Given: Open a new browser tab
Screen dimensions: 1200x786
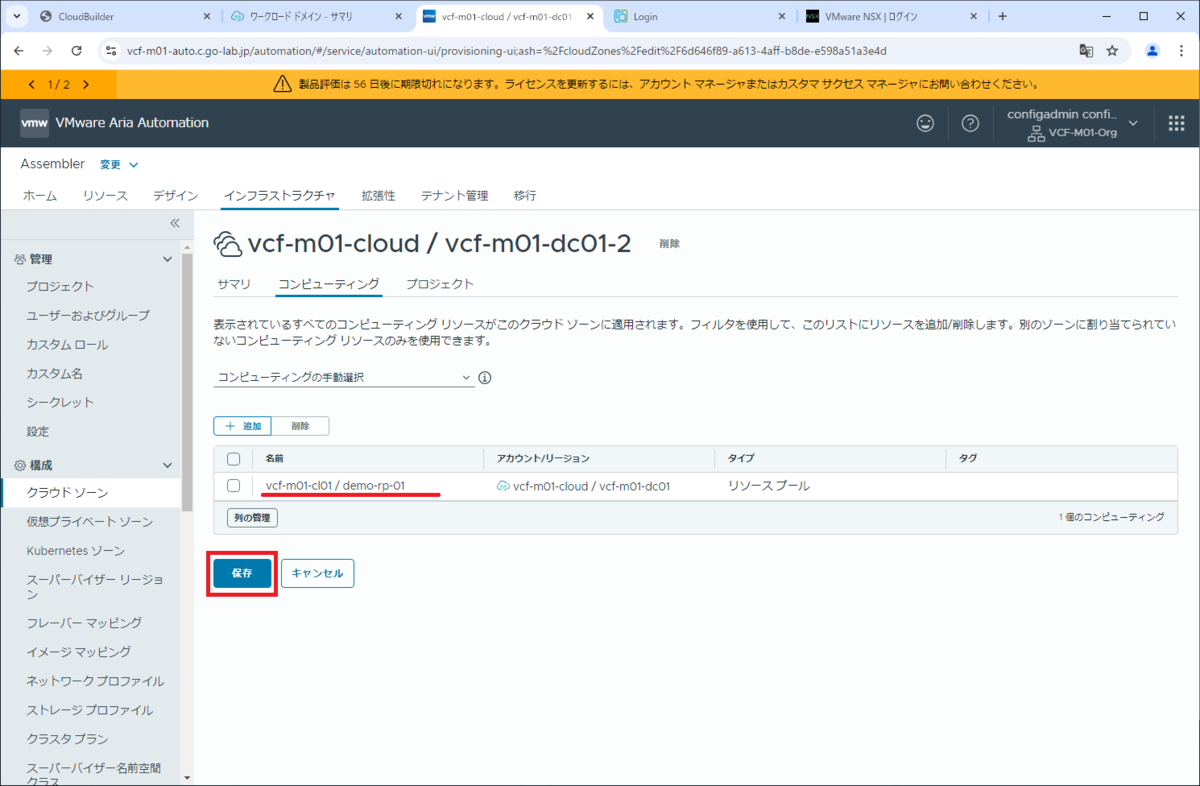Looking at the screenshot, I should tap(1003, 16).
